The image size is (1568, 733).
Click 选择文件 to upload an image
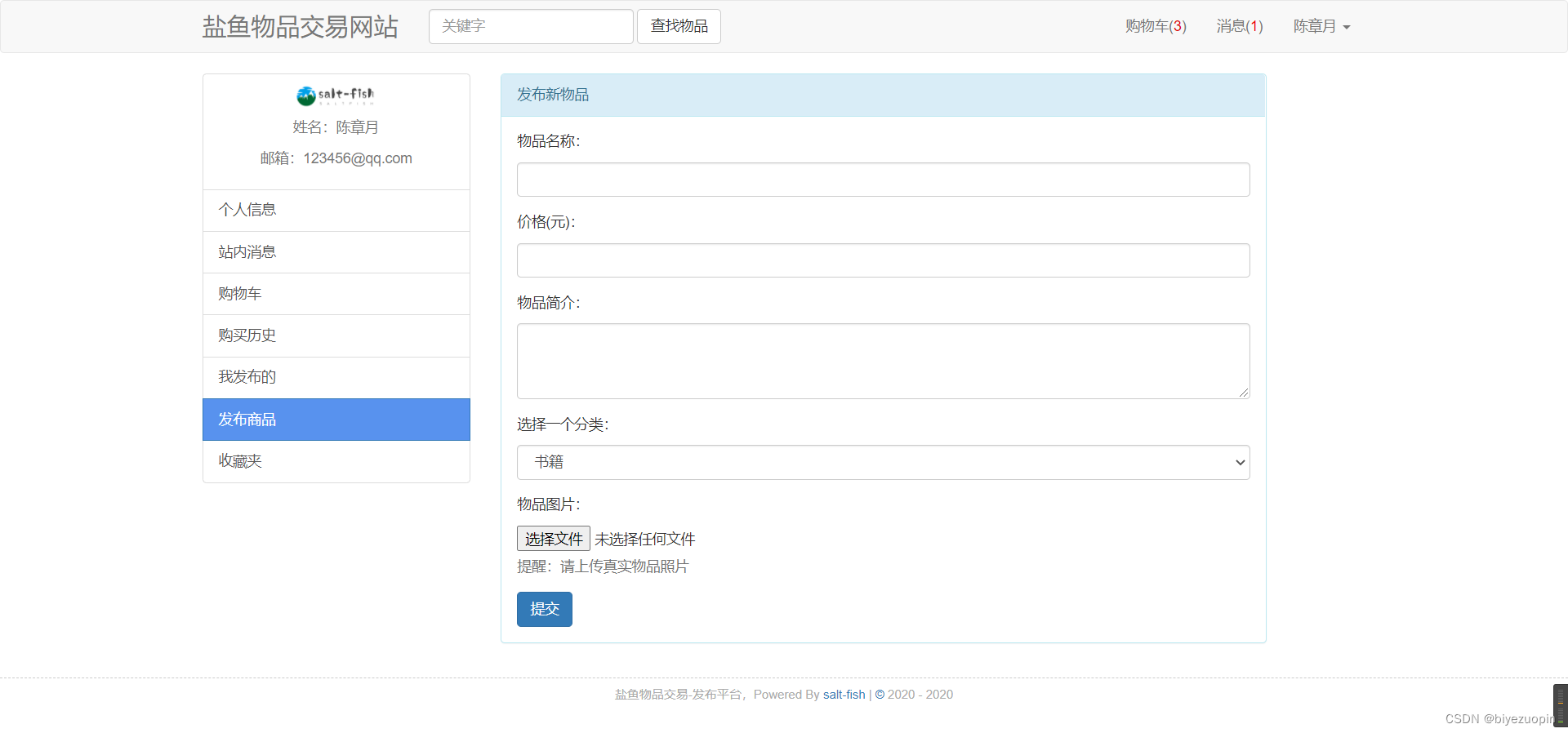tap(554, 539)
